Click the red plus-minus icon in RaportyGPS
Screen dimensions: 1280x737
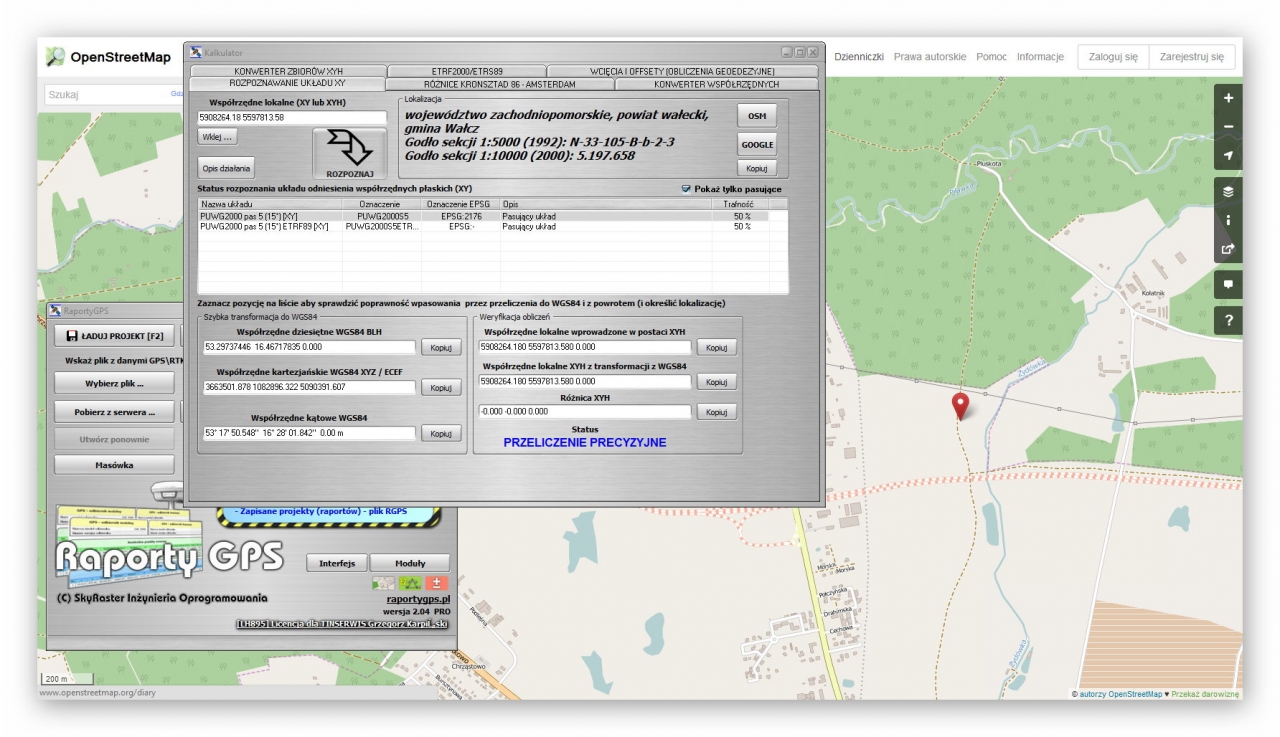pos(437,583)
